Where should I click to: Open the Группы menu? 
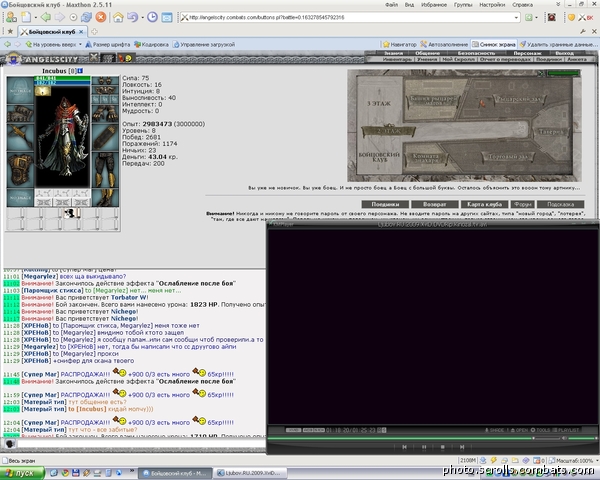463,5
